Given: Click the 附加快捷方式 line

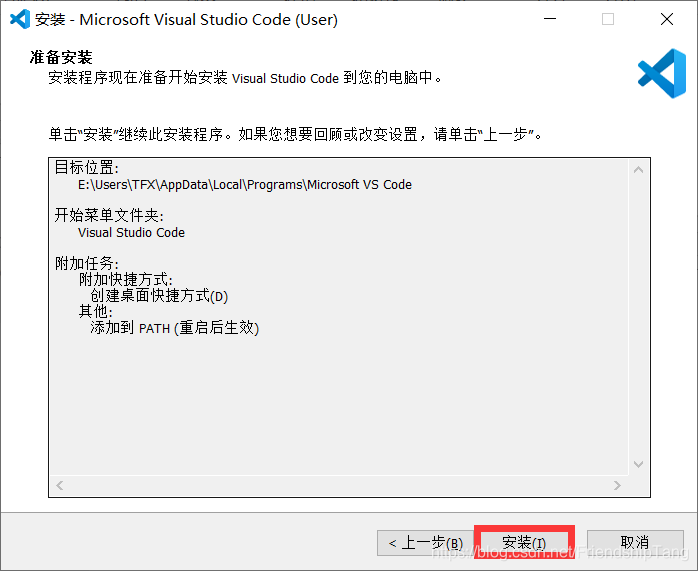Looking at the screenshot, I should click(126, 279).
